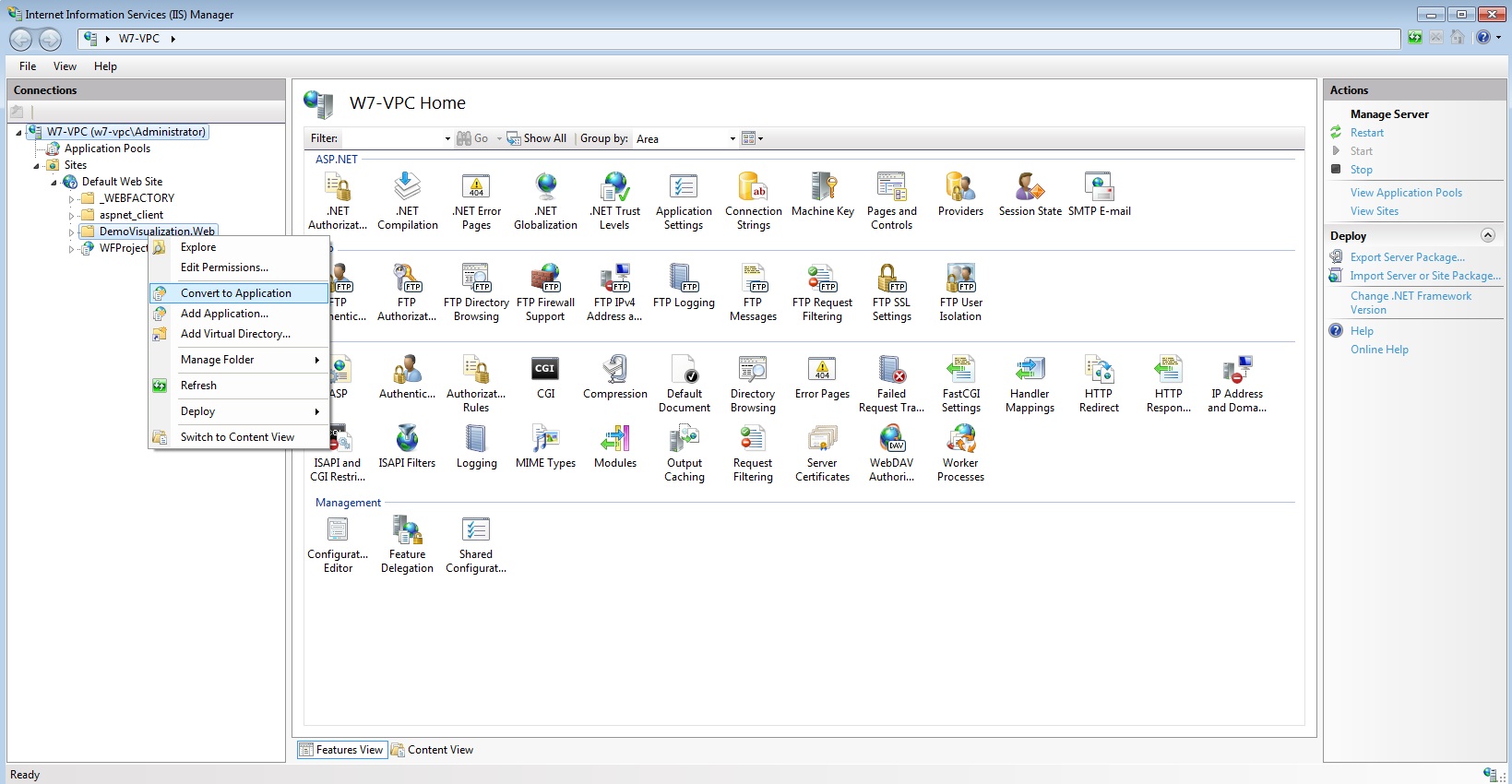1512x784 pixels.
Task: Open Server Certificates feature
Action: click(x=822, y=453)
